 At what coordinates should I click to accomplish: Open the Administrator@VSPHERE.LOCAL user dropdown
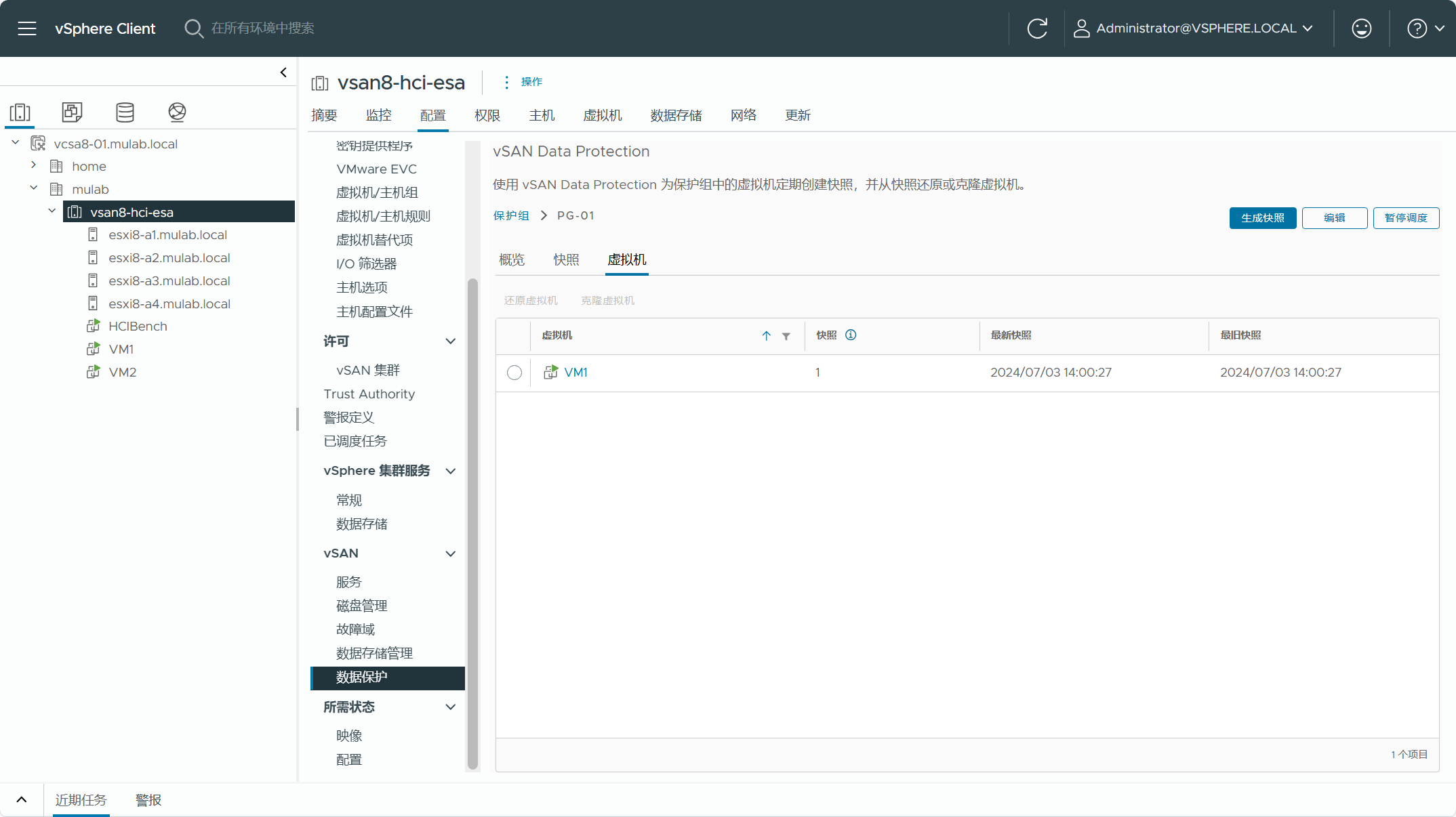click(1194, 28)
